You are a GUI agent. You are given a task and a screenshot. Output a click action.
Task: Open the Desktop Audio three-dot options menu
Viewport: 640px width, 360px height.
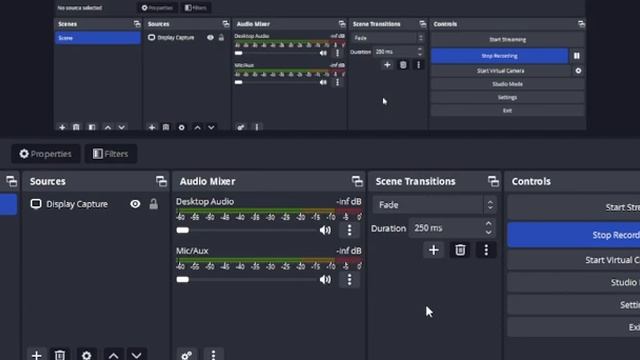(349, 230)
